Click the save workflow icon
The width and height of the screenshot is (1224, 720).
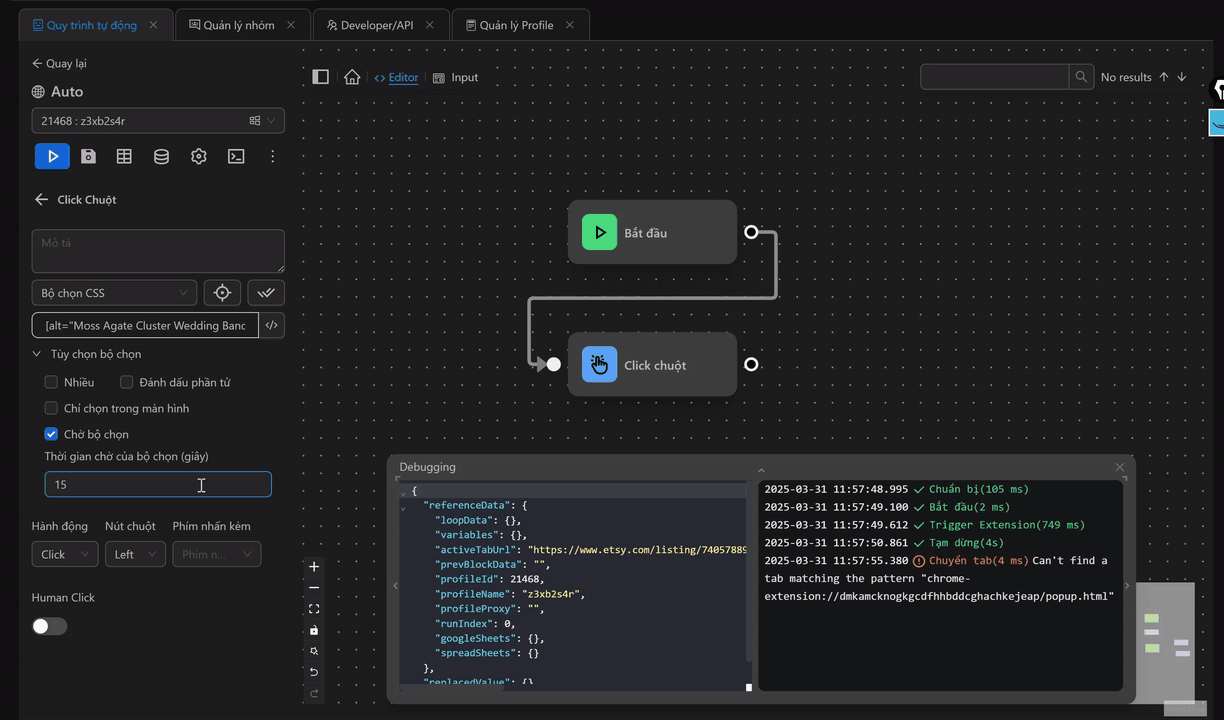click(89, 156)
